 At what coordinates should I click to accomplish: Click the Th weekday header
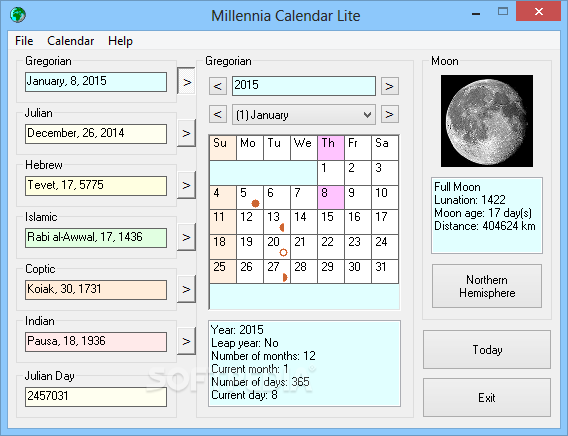pos(331,148)
